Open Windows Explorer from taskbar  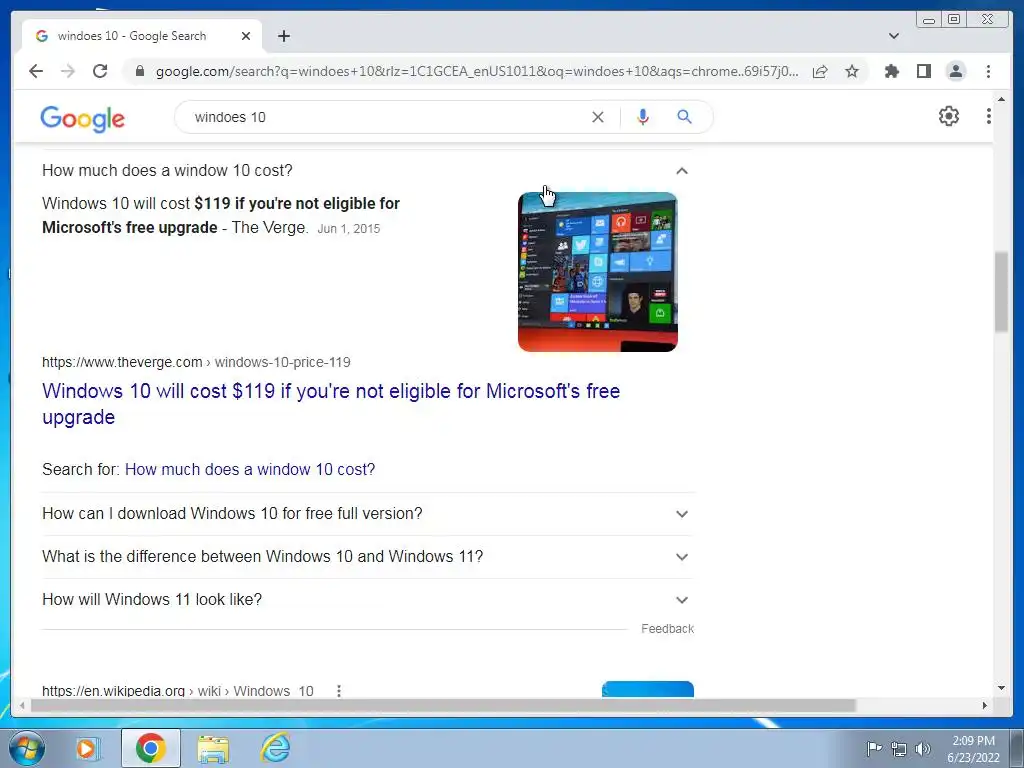(x=214, y=749)
